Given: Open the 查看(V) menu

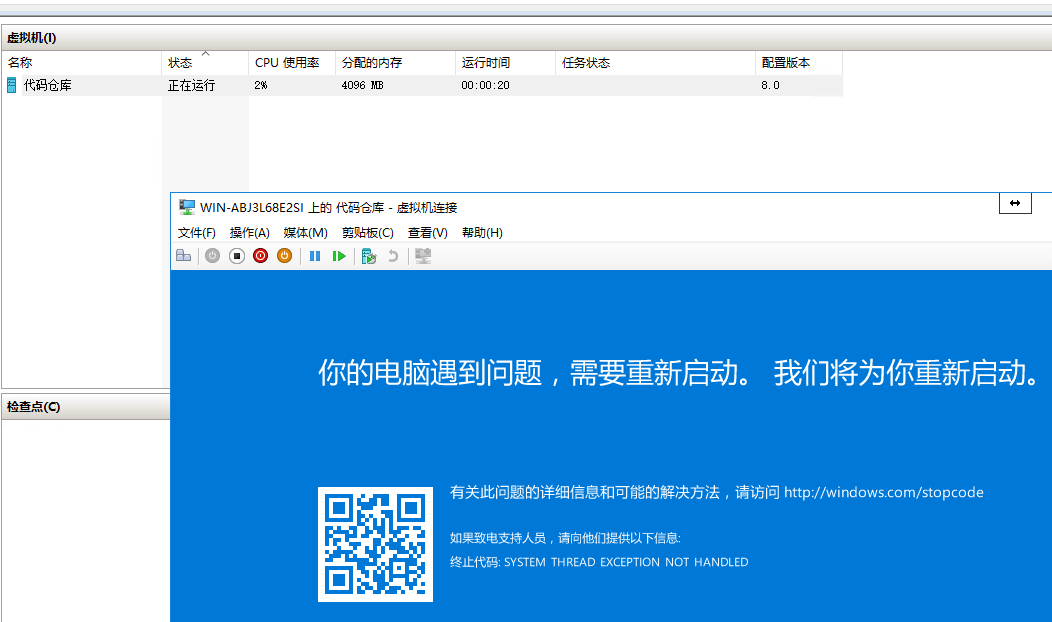Looking at the screenshot, I should click(x=428, y=233).
